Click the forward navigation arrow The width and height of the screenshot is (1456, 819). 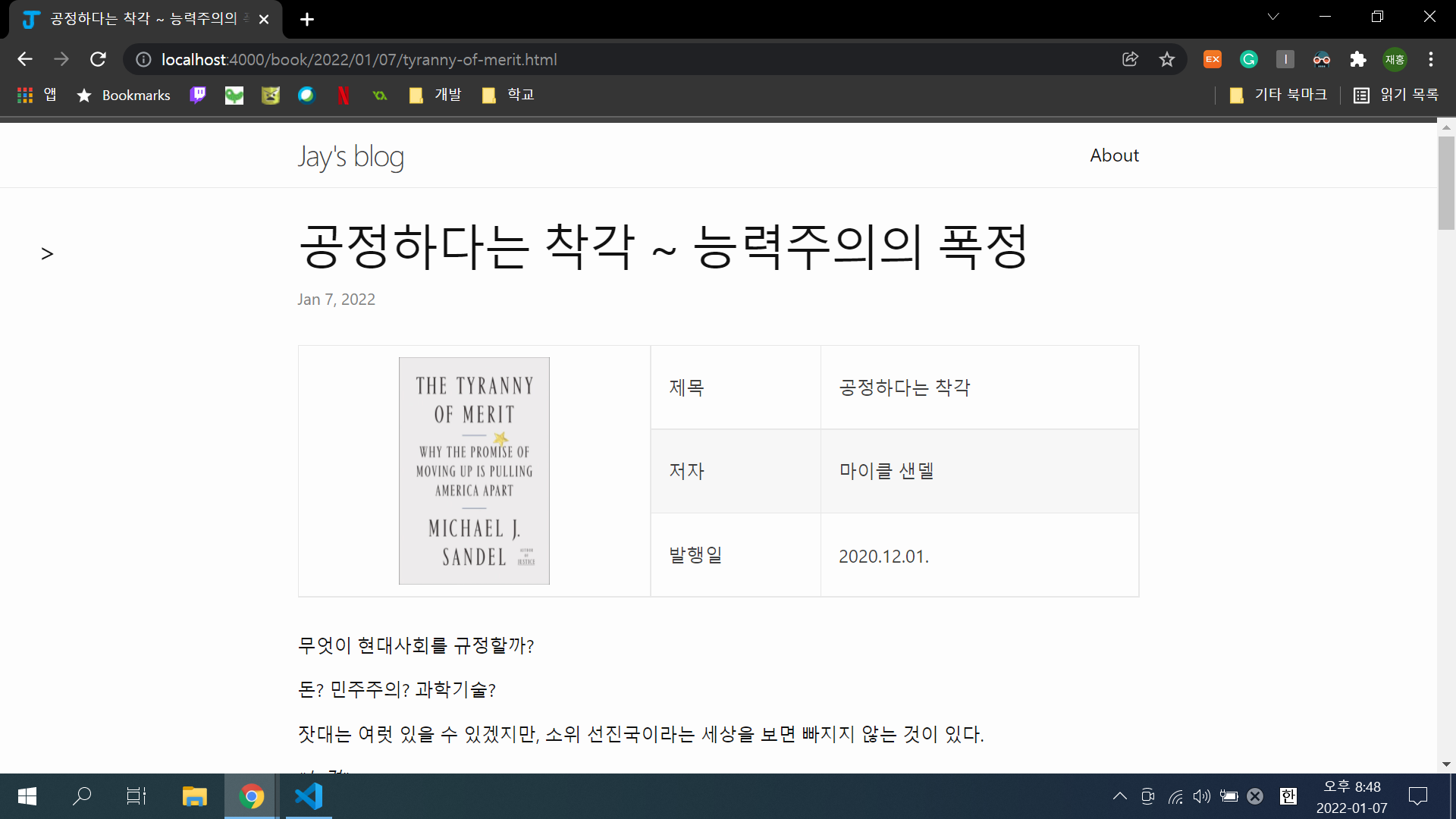click(61, 59)
